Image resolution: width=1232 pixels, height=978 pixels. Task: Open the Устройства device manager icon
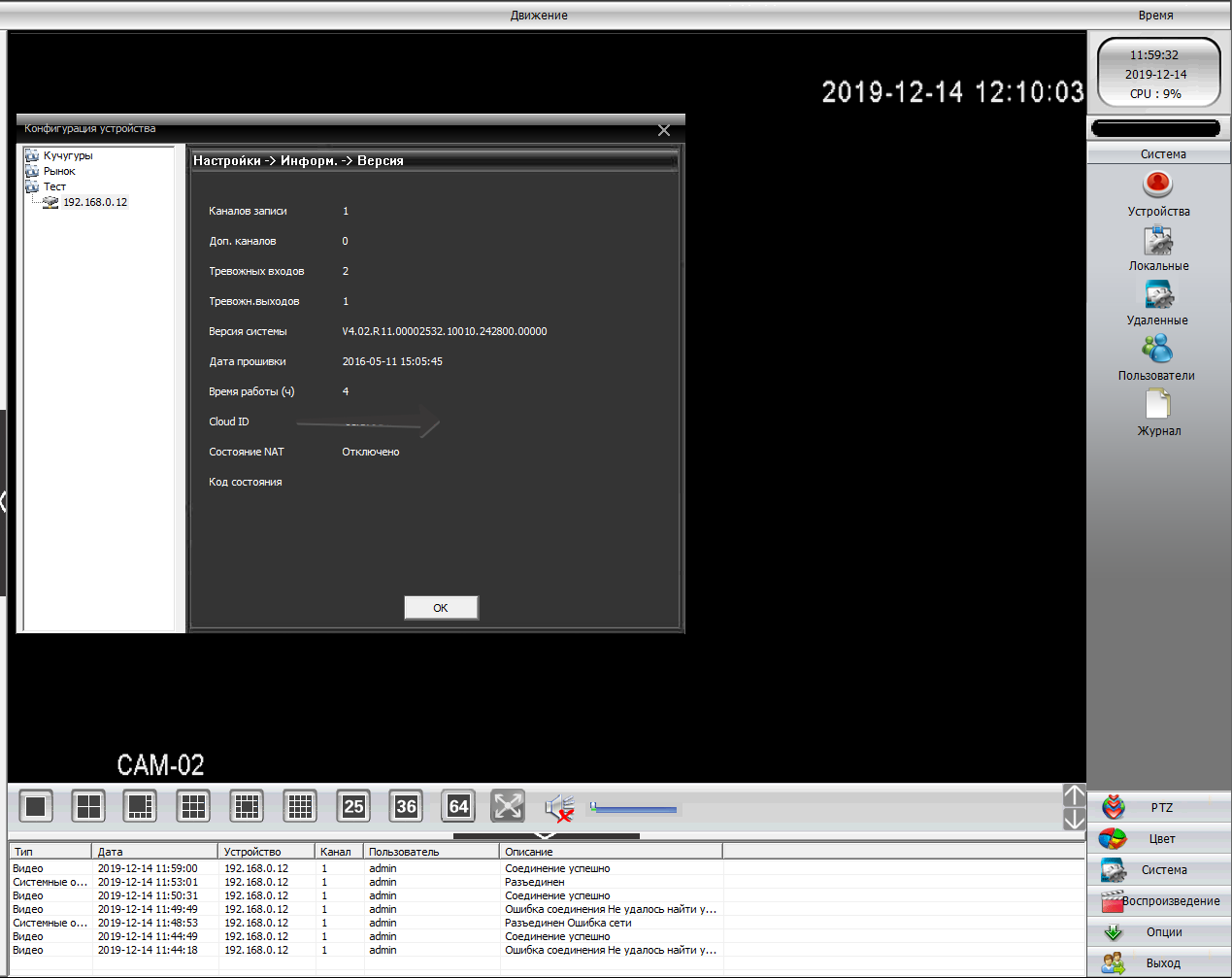1157,185
